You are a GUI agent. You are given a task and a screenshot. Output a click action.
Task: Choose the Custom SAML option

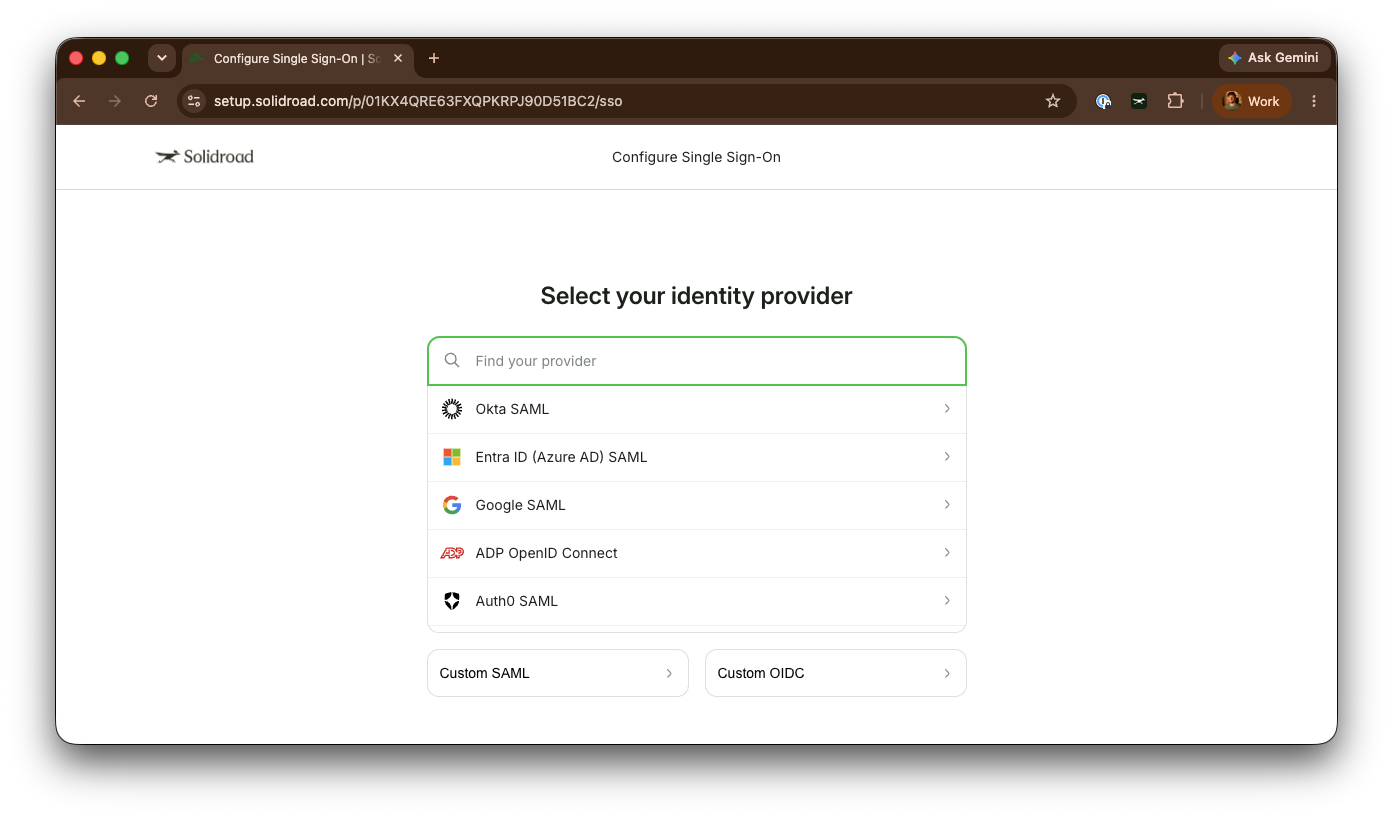click(558, 673)
